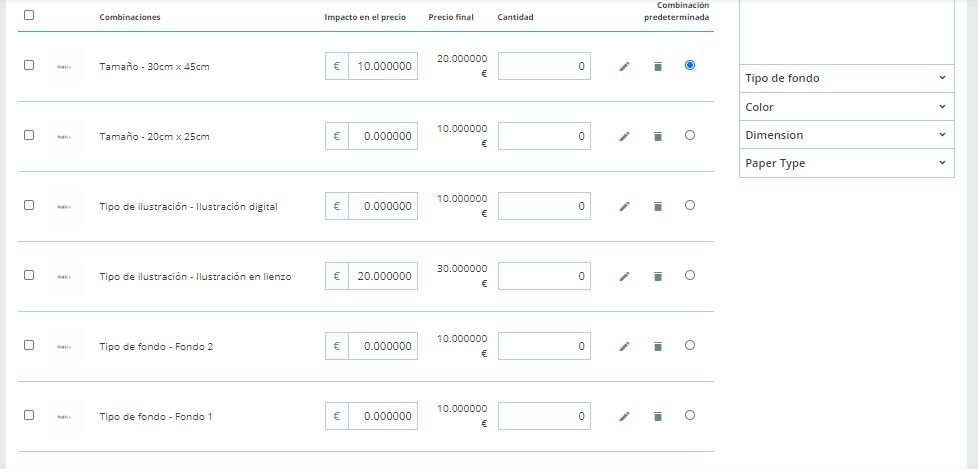Tick checkbox for Tamaño 20cm x 25cm row
978x469 pixels.
28,135
